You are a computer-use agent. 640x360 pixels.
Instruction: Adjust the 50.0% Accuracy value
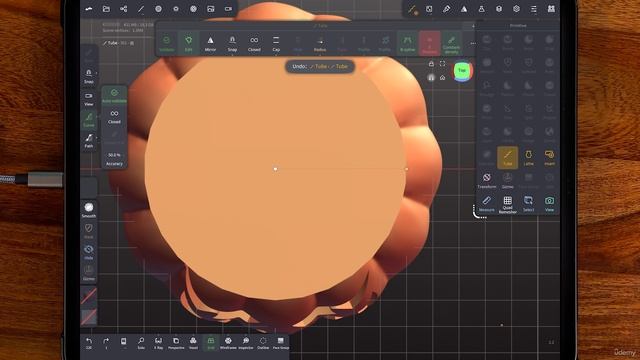pyautogui.click(x=114, y=159)
